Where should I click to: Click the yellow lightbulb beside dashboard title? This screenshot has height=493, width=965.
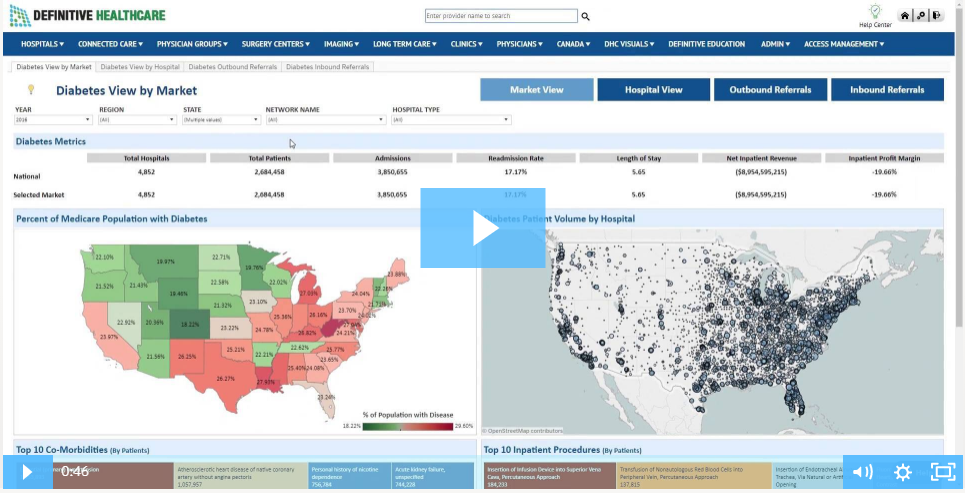(31, 90)
